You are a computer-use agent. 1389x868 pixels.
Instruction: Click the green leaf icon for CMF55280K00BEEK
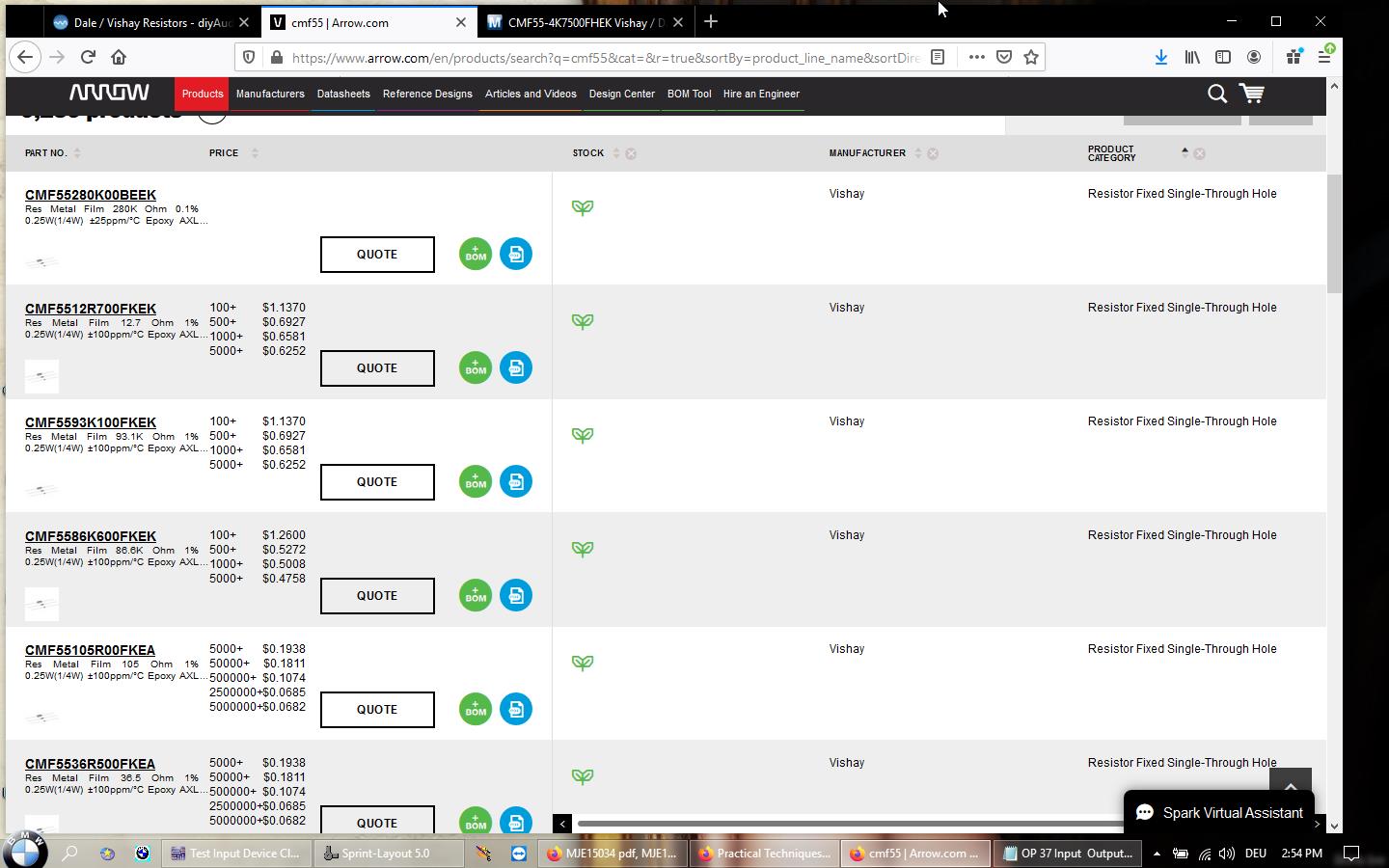point(583,207)
